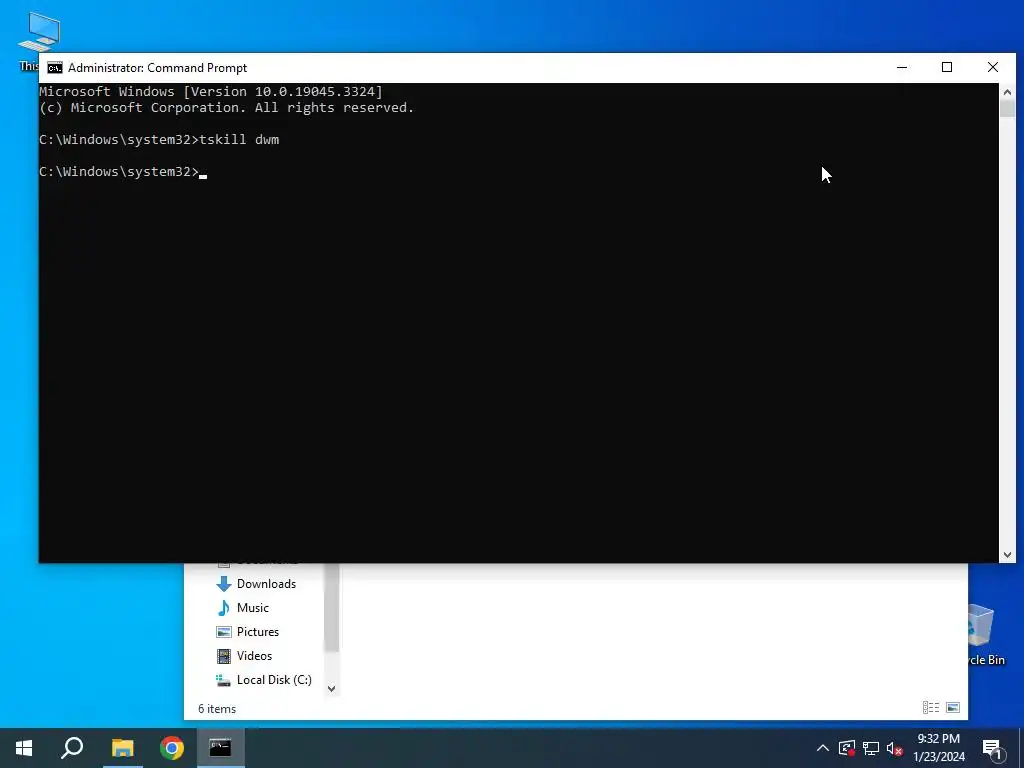This screenshot has height=768, width=1024.
Task: Maximize the Command Prompt window
Action: click(x=947, y=67)
